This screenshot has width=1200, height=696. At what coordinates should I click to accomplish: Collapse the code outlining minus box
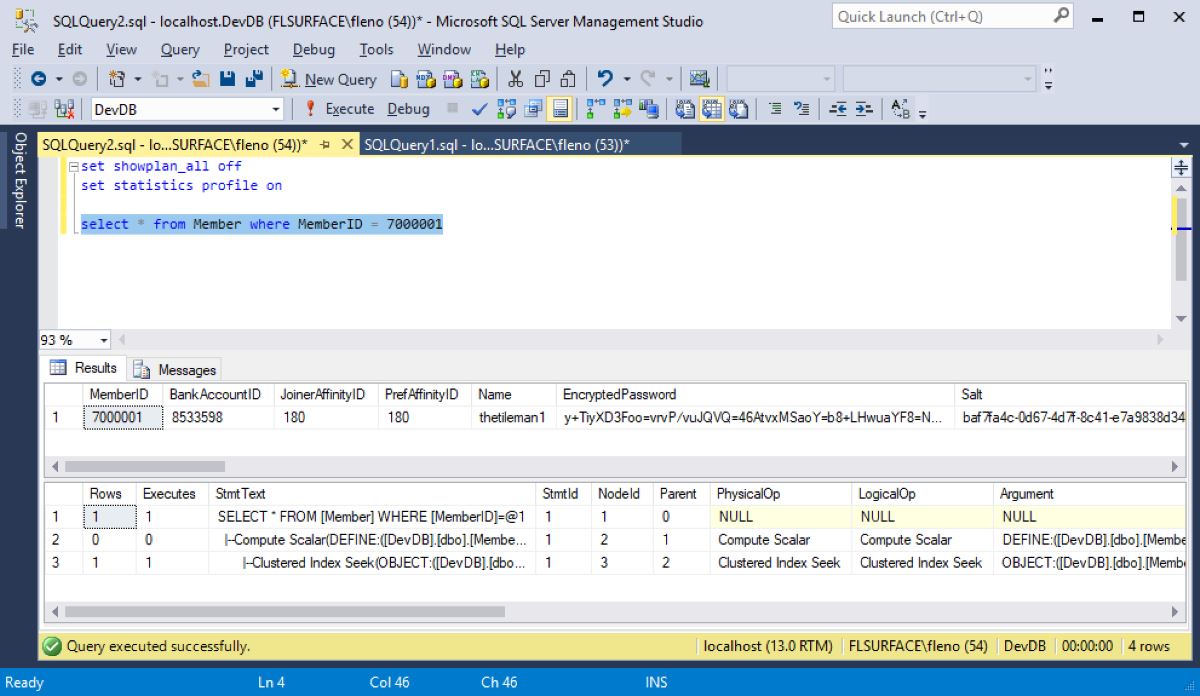pyautogui.click(x=73, y=167)
